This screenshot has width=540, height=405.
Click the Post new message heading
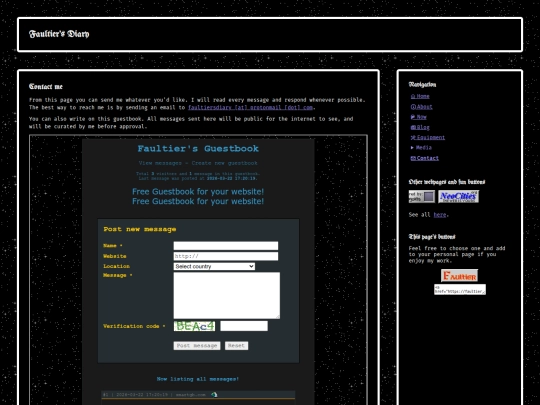click(x=140, y=229)
